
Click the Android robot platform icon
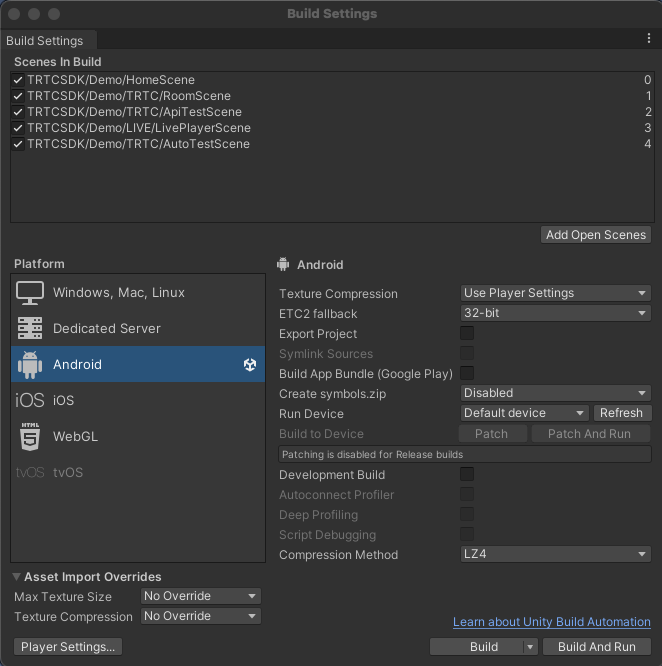click(30, 365)
